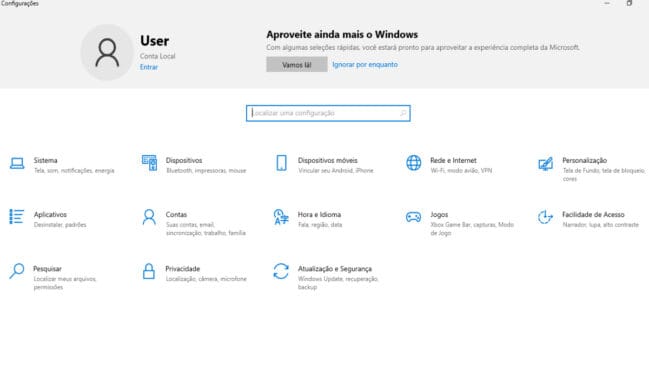Click the Entrar sign-in link
The width and height of the screenshot is (649, 365).
149,67
